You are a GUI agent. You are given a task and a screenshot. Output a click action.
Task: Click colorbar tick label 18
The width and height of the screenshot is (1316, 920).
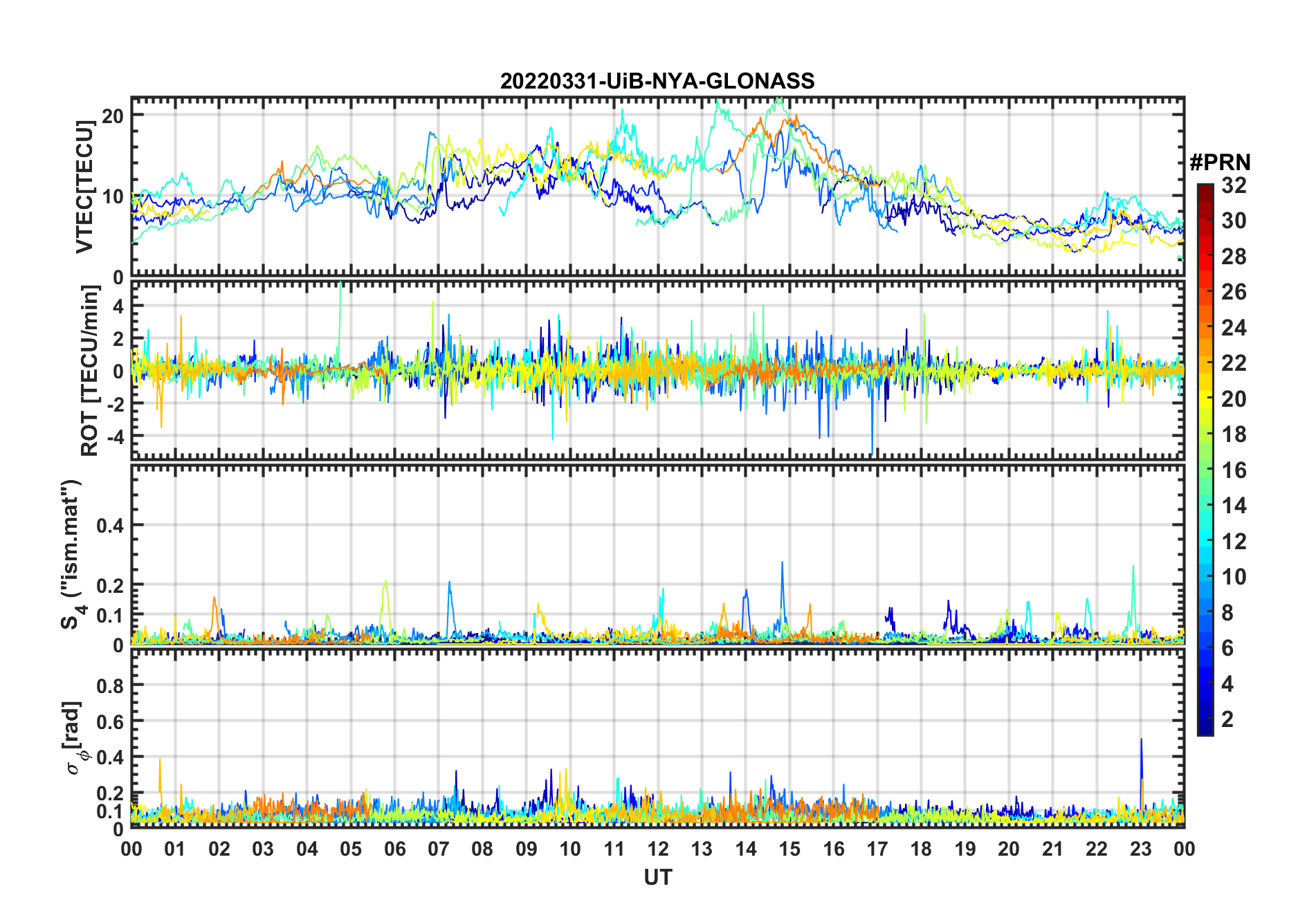point(1234,434)
